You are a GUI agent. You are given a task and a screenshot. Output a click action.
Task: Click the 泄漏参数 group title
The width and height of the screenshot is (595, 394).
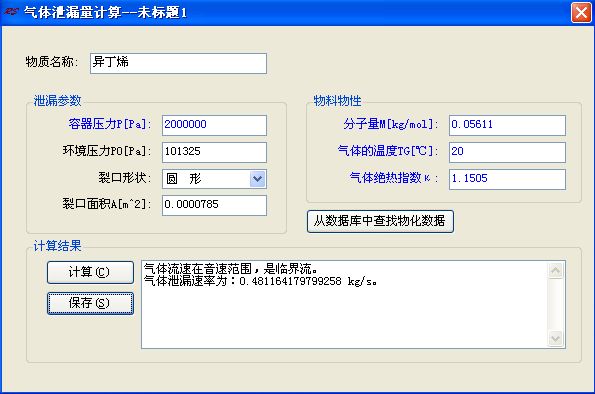tap(57, 101)
